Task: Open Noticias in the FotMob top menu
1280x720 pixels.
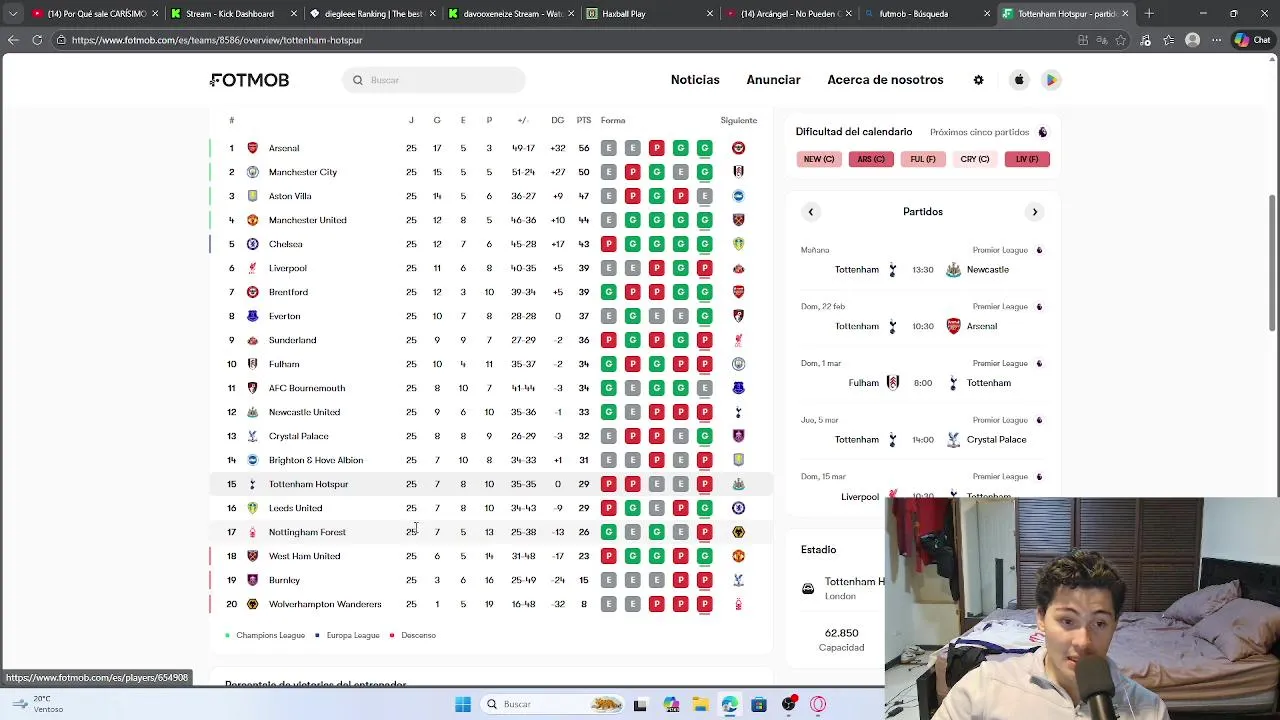Action: pos(695,80)
